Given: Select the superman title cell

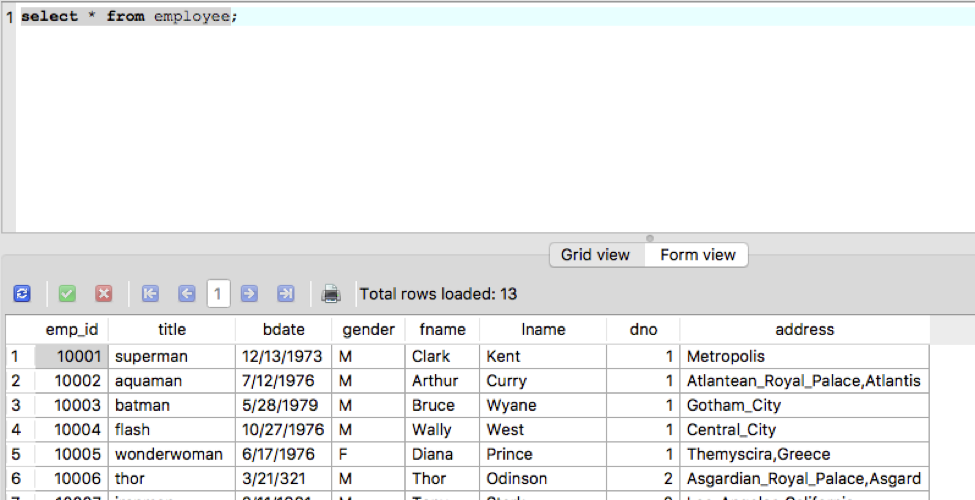Looking at the screenshot, I should click(x=172, y=356).
